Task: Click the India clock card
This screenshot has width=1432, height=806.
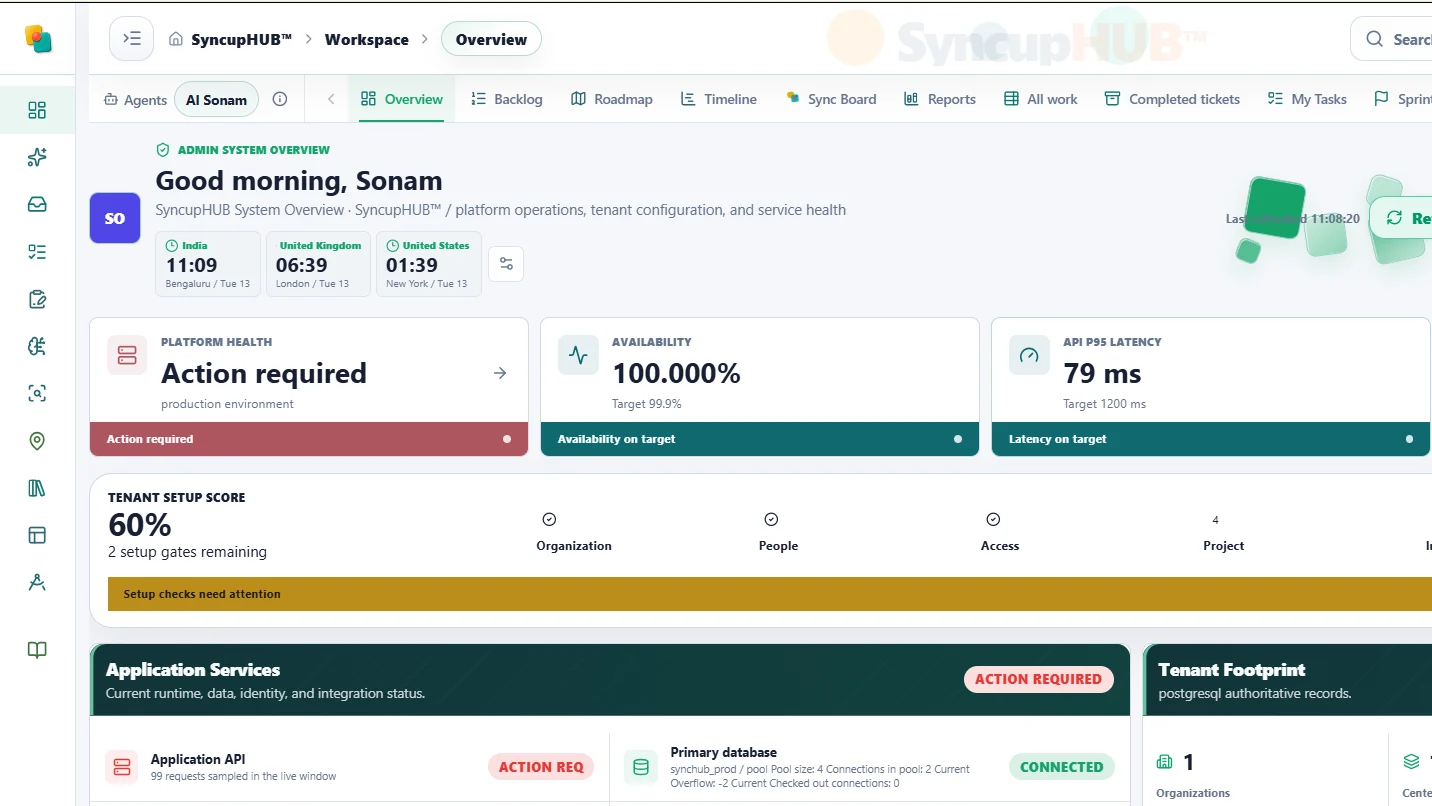Action: (208, 264)
